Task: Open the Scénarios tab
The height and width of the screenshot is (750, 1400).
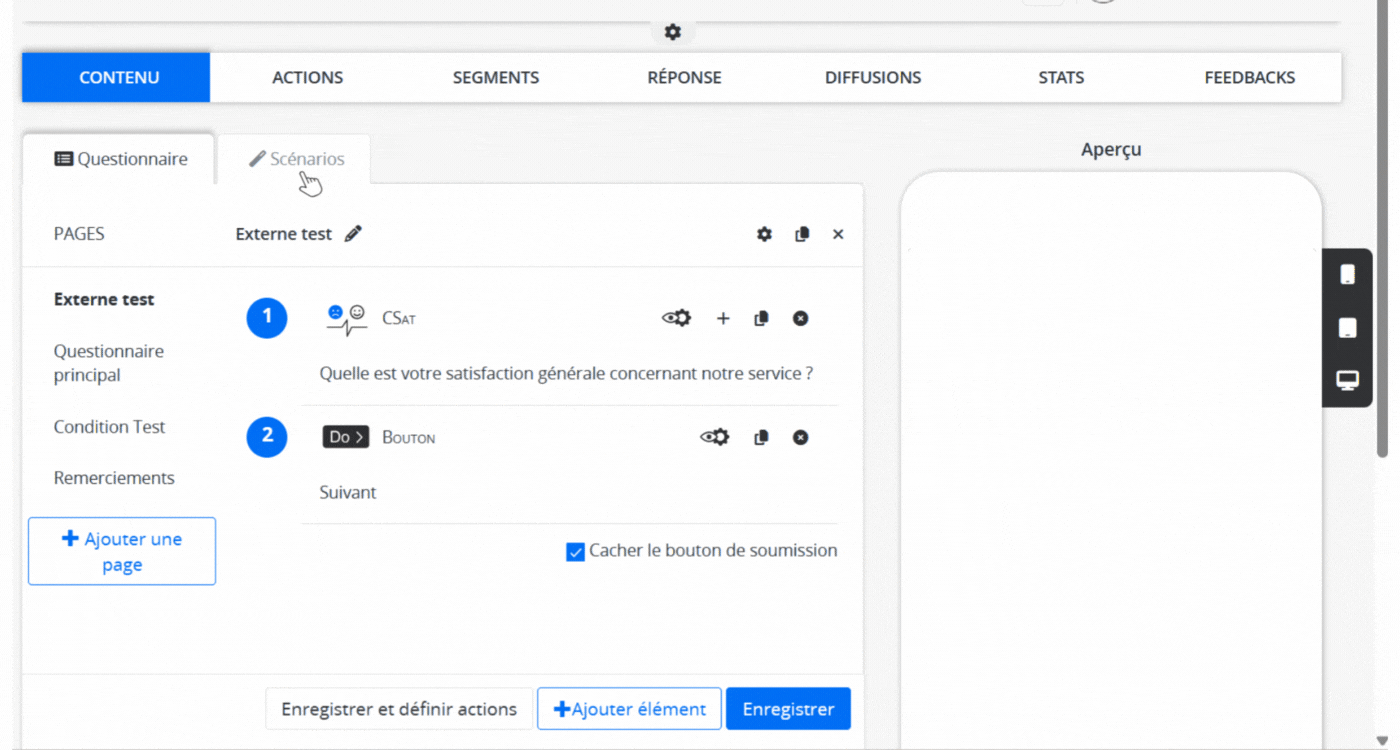Action: [296, 159]
